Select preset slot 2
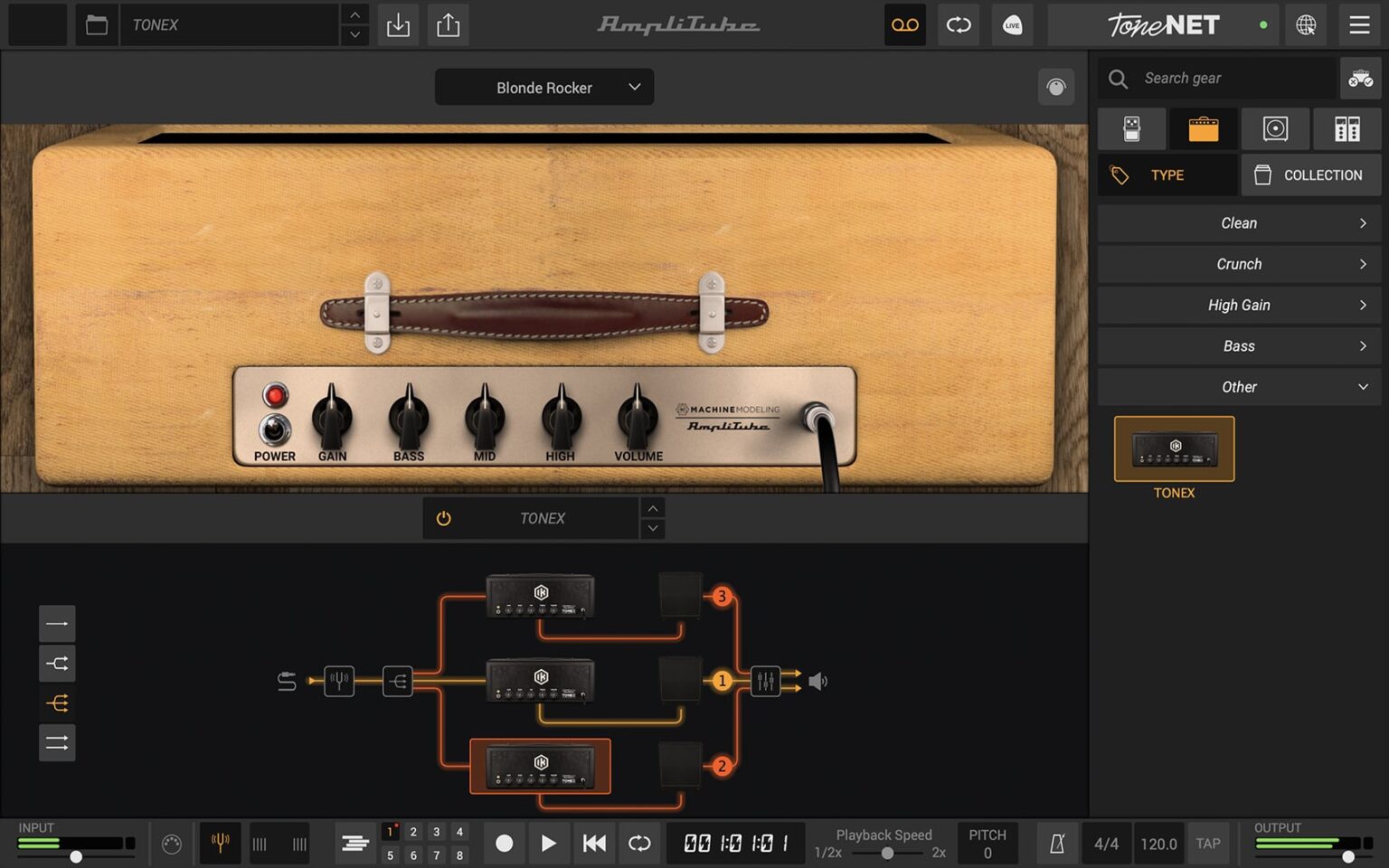Viewport: 1389px width, 868px height. (412, 832)
